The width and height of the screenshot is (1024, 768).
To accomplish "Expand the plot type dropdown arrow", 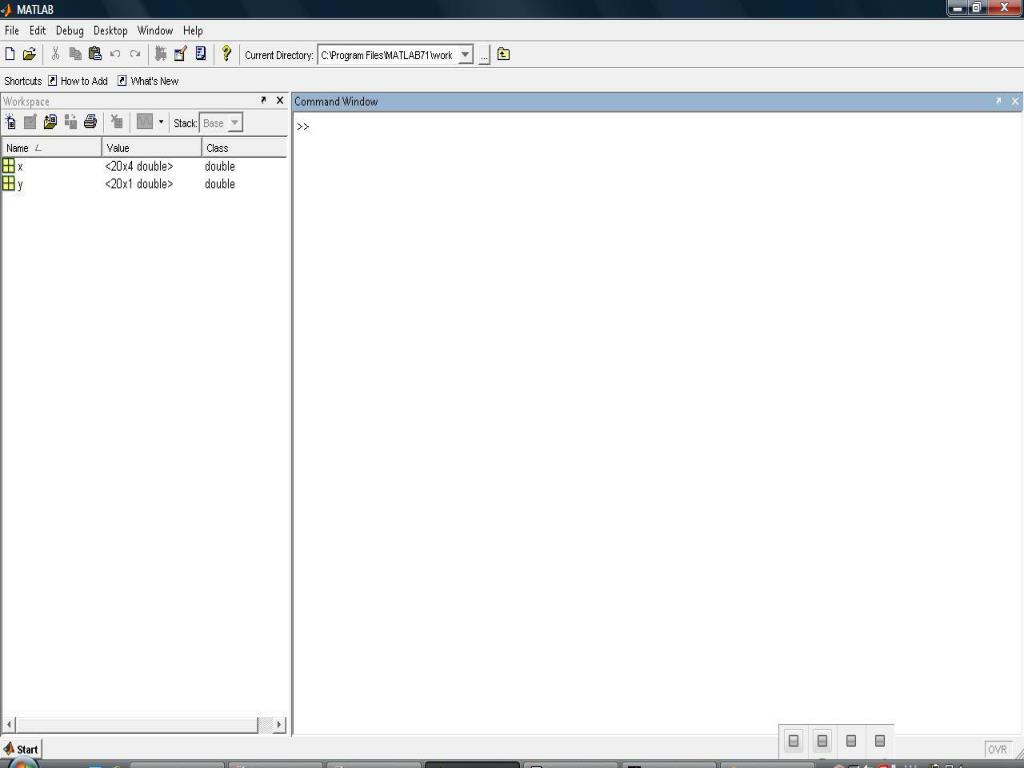I will pyautogui.click(x=161, y=122).
